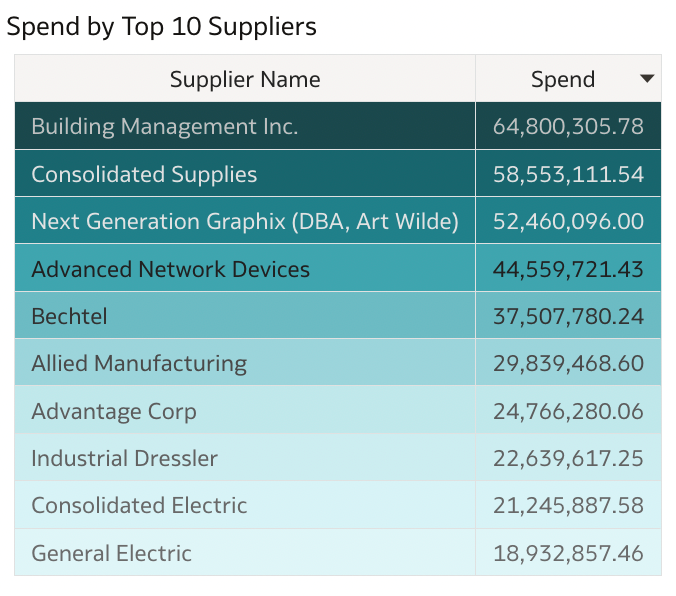This screenshot has height=596, width=676.
Task: Click the Consolidated Supplies supplier cell
Action: 144,175
